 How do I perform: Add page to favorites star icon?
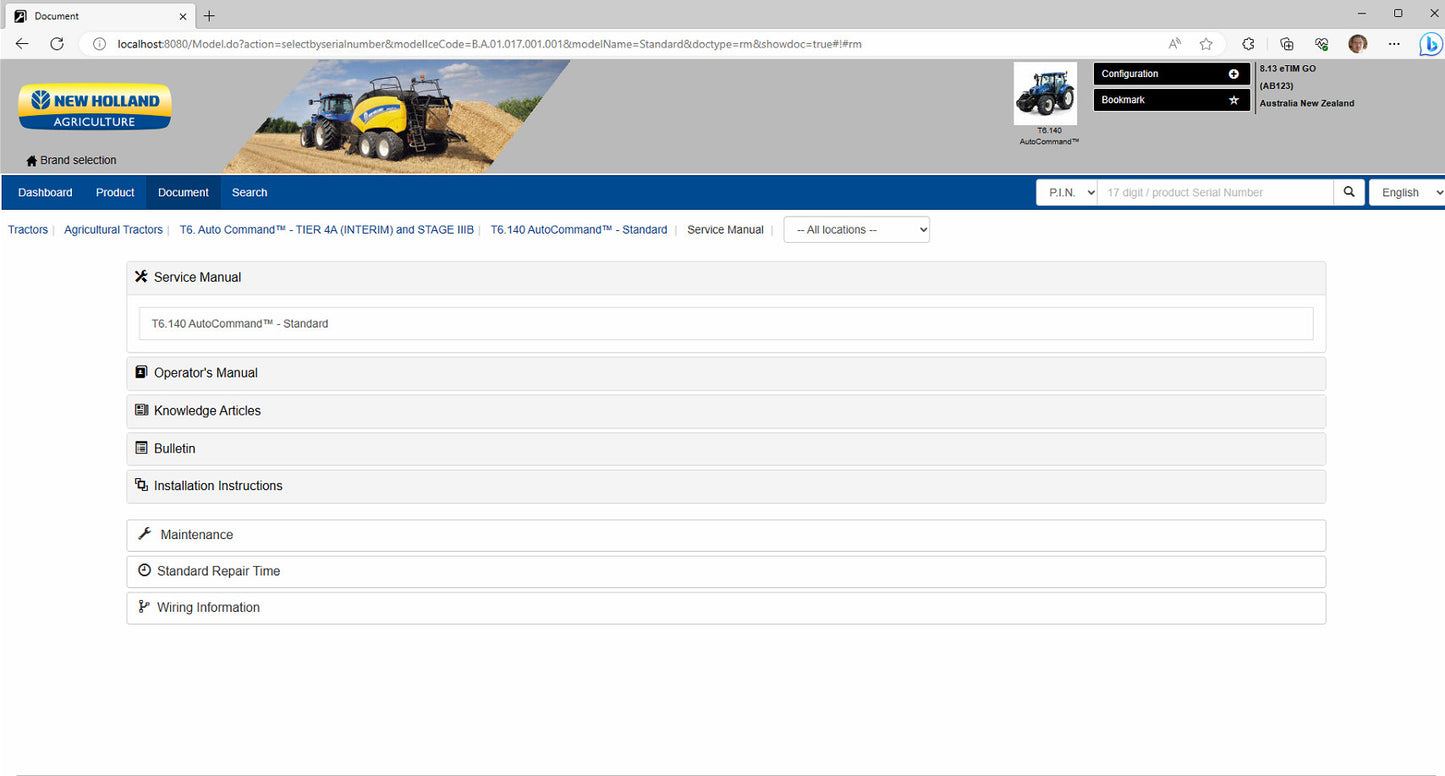click(x=1206, y=44)
